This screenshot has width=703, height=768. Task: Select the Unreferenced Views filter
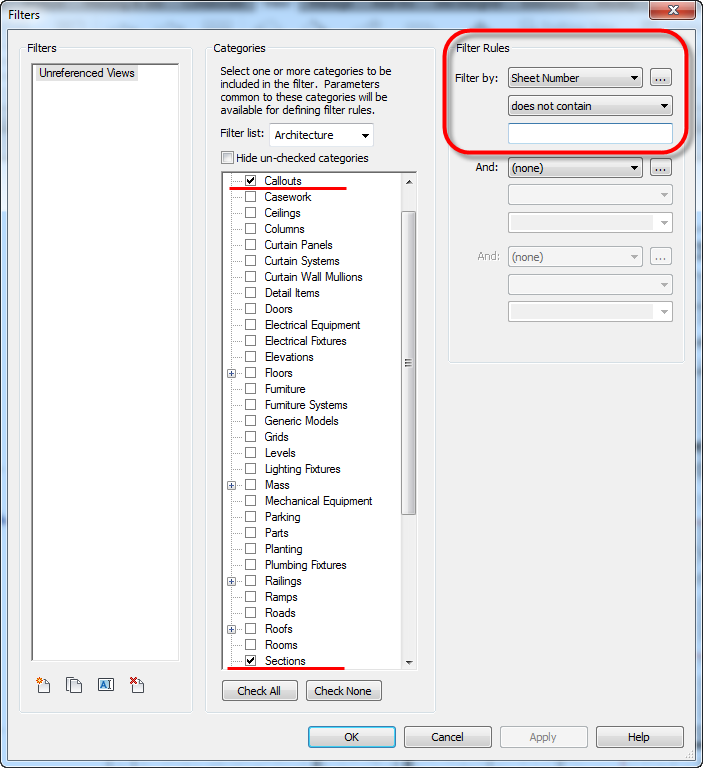87,73
